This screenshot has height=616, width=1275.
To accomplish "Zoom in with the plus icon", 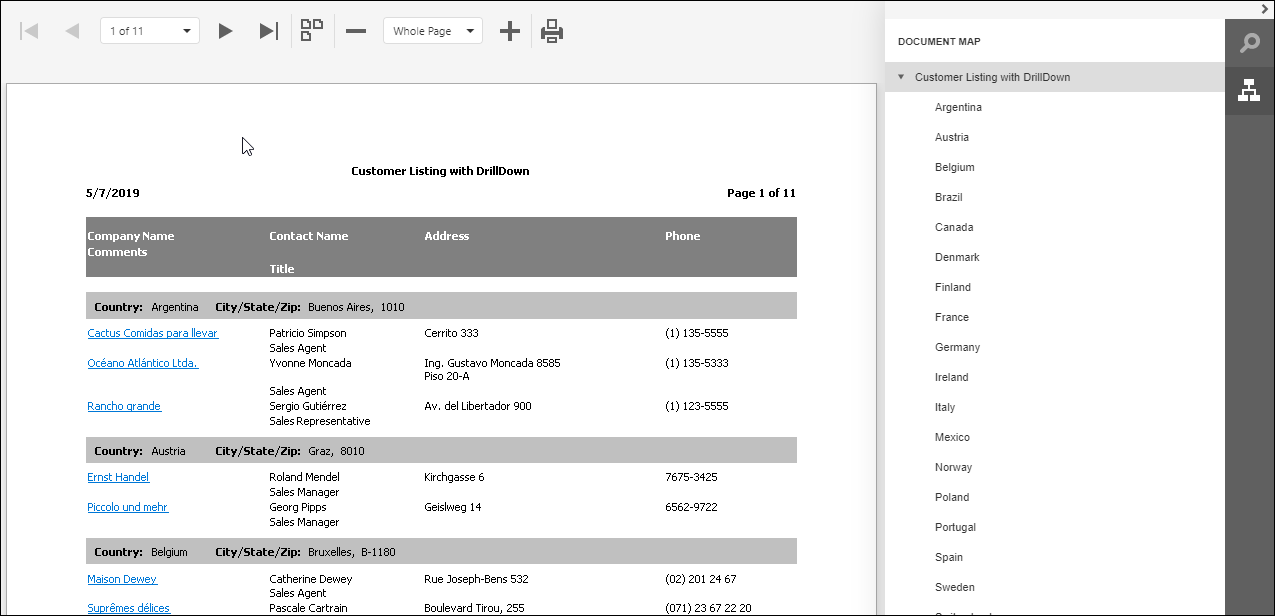I will pos(510,31).
